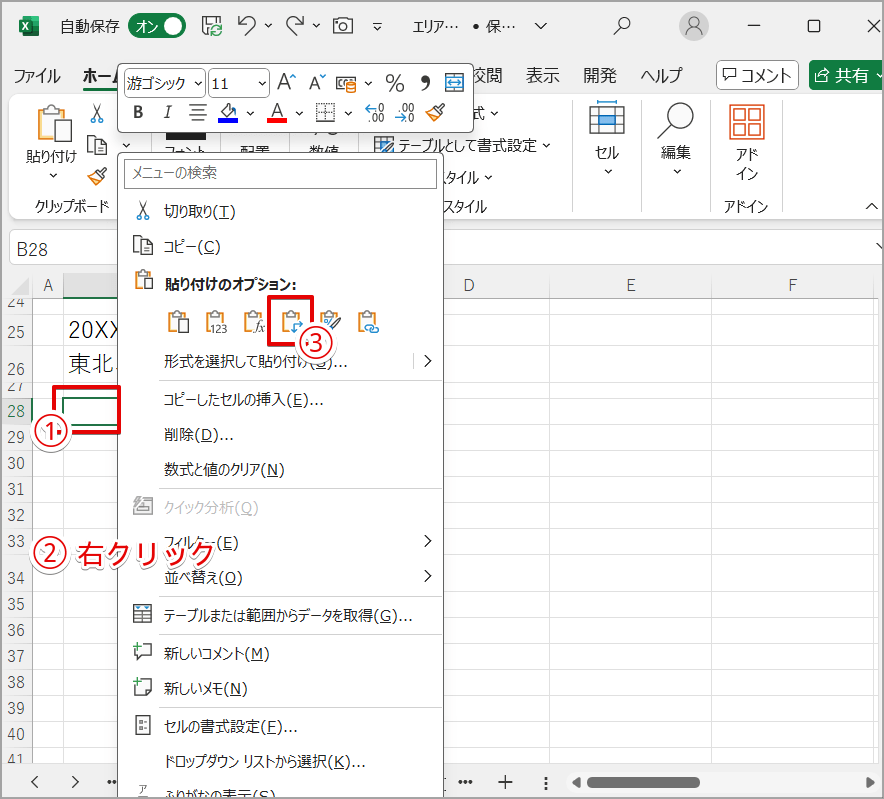Image resolution: width=884 pixels, height=799 pixels.
Task: Choose 切り取り(T) from context menu
Action: [x=280, y=211]
